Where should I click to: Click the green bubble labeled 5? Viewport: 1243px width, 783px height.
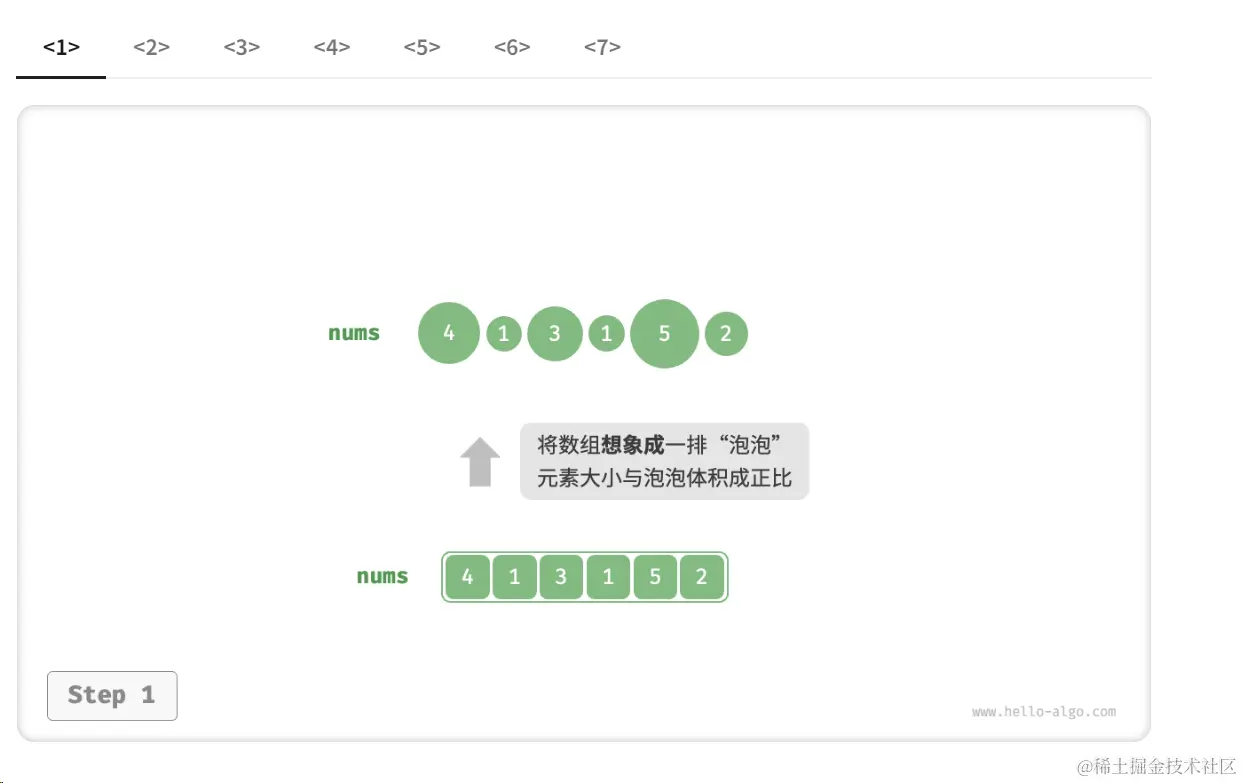click(664, 333)
